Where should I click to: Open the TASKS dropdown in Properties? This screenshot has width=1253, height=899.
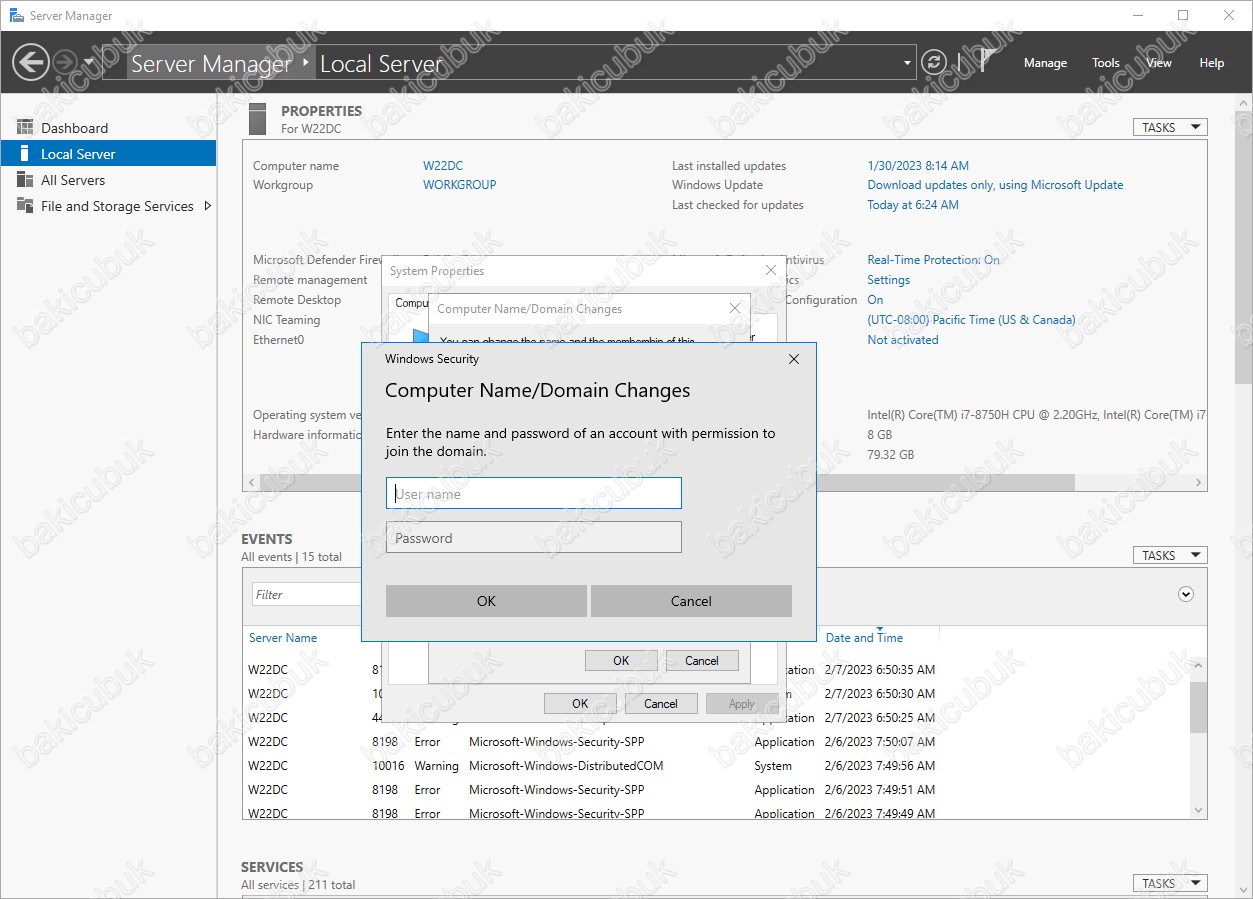pos(1170,127)
